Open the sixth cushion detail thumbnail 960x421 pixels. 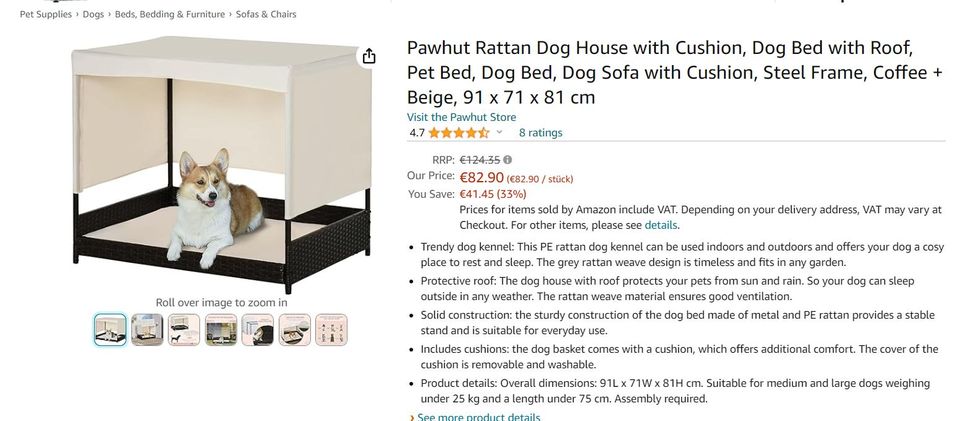295,329
